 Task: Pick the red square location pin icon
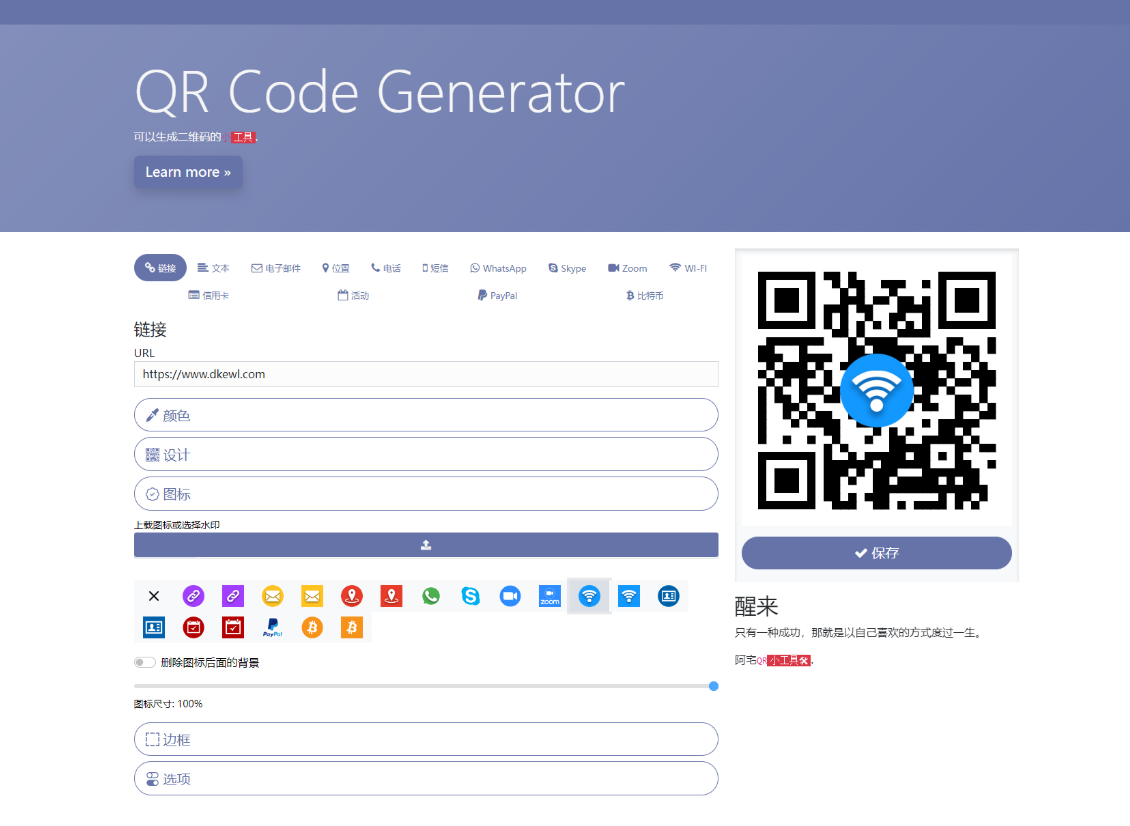[x=391, y=596]
